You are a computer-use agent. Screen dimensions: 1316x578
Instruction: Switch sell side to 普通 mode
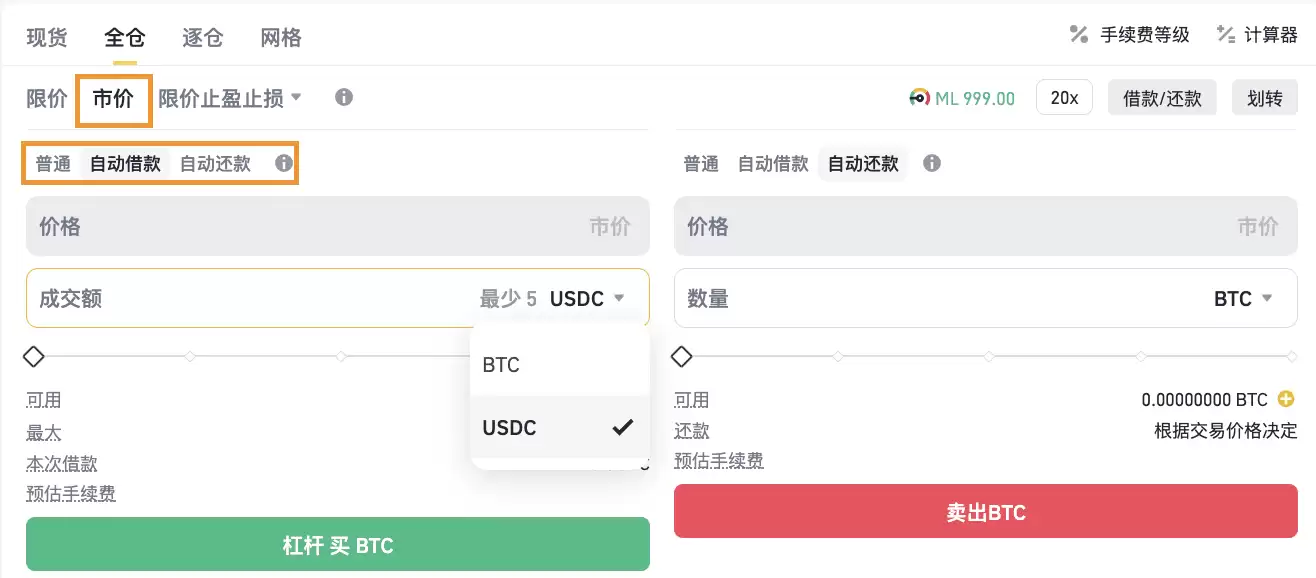pos(700,163)
